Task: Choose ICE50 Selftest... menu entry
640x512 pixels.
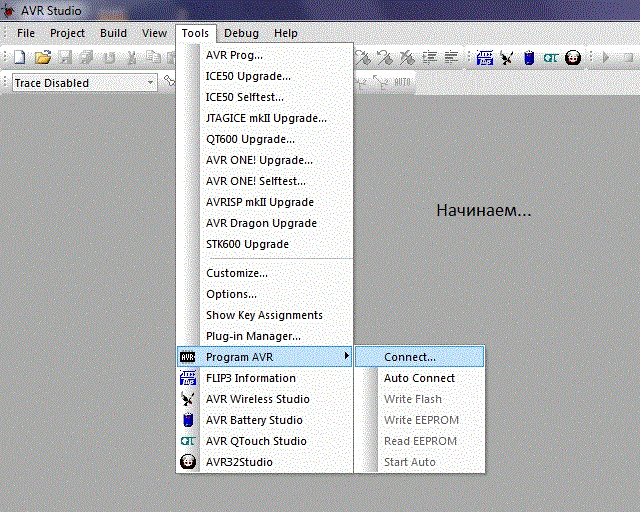Action: click(264, 97)
